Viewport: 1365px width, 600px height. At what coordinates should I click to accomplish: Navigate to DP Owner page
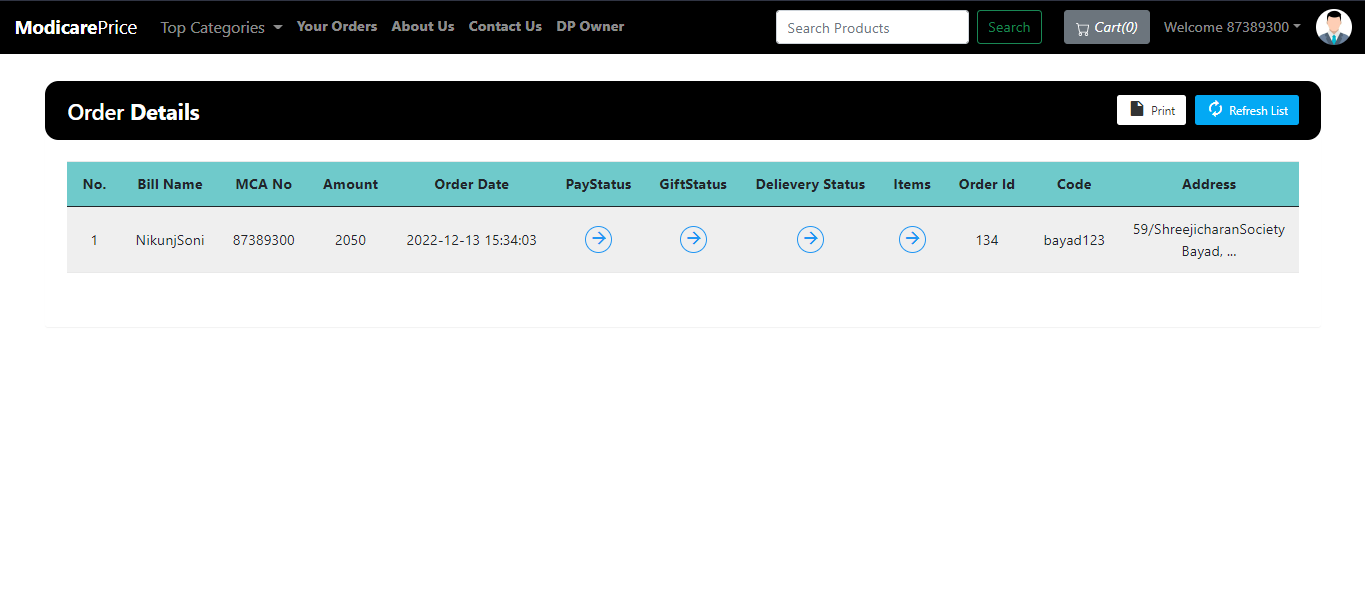pyautogui.click(x=590, y=27)
